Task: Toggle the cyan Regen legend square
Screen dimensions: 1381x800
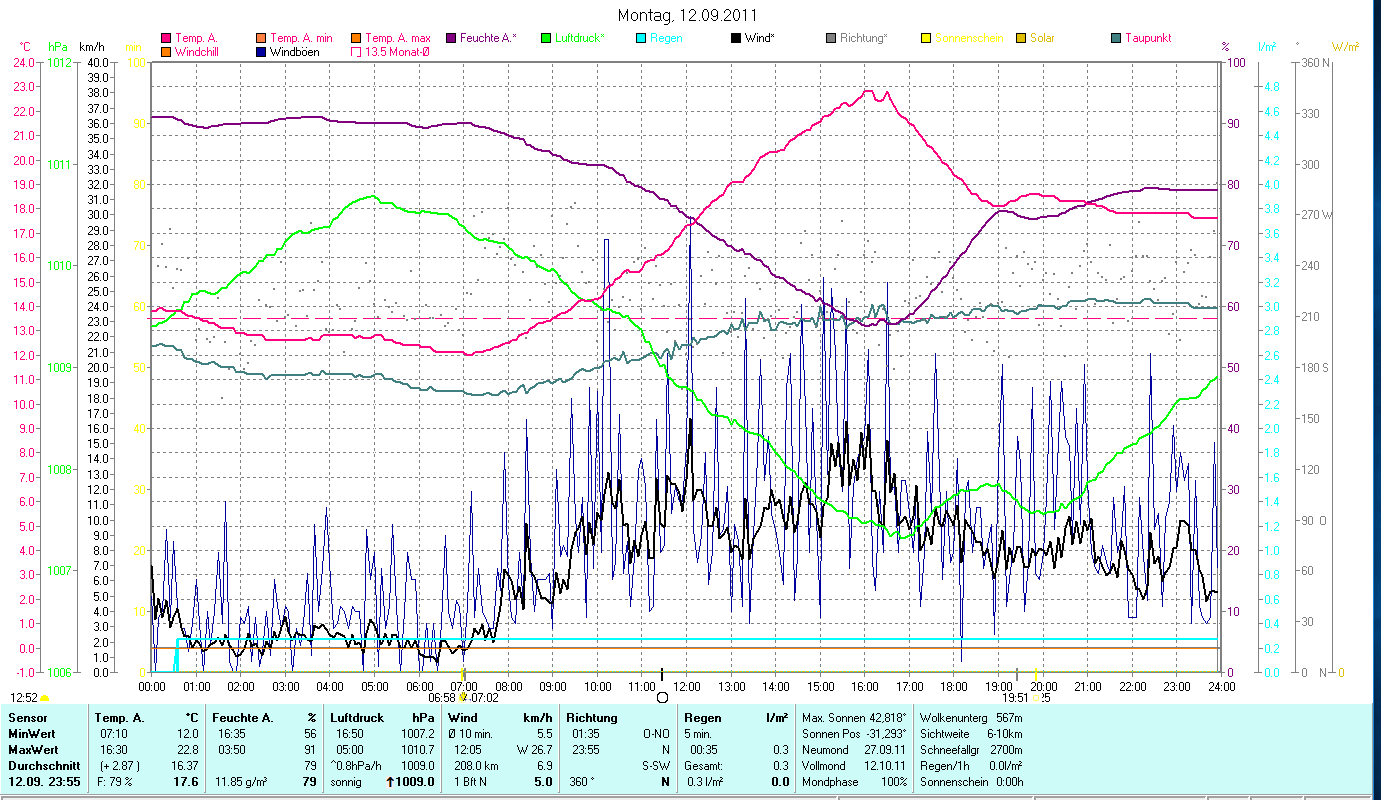Action: 641,39
